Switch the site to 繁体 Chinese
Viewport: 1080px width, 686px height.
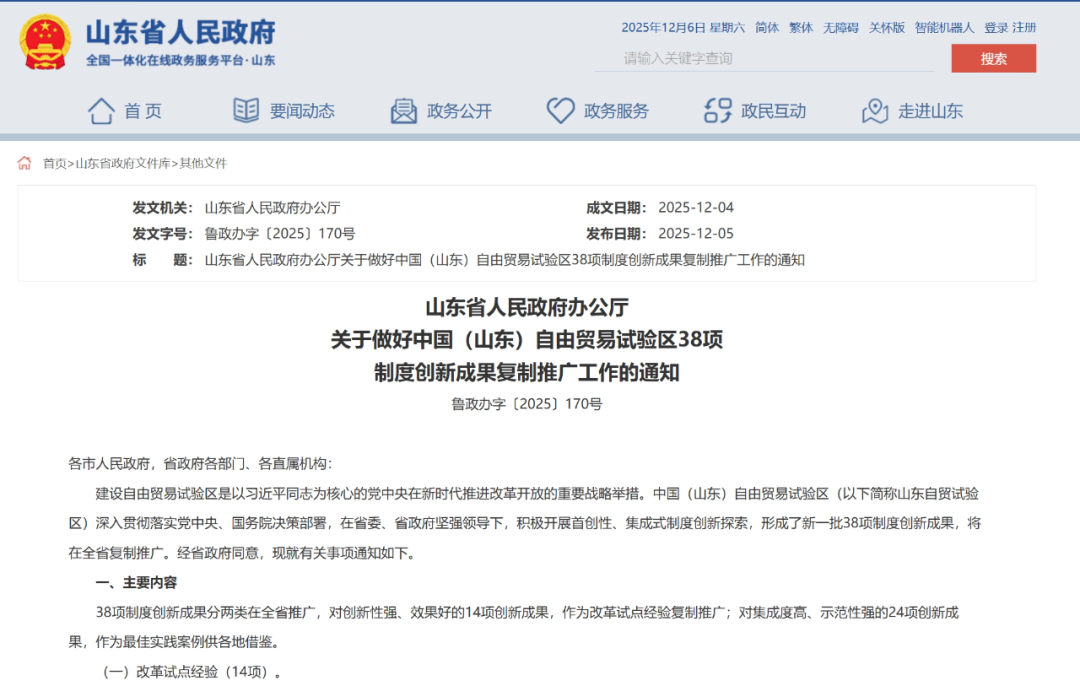[x=800, y=28]
